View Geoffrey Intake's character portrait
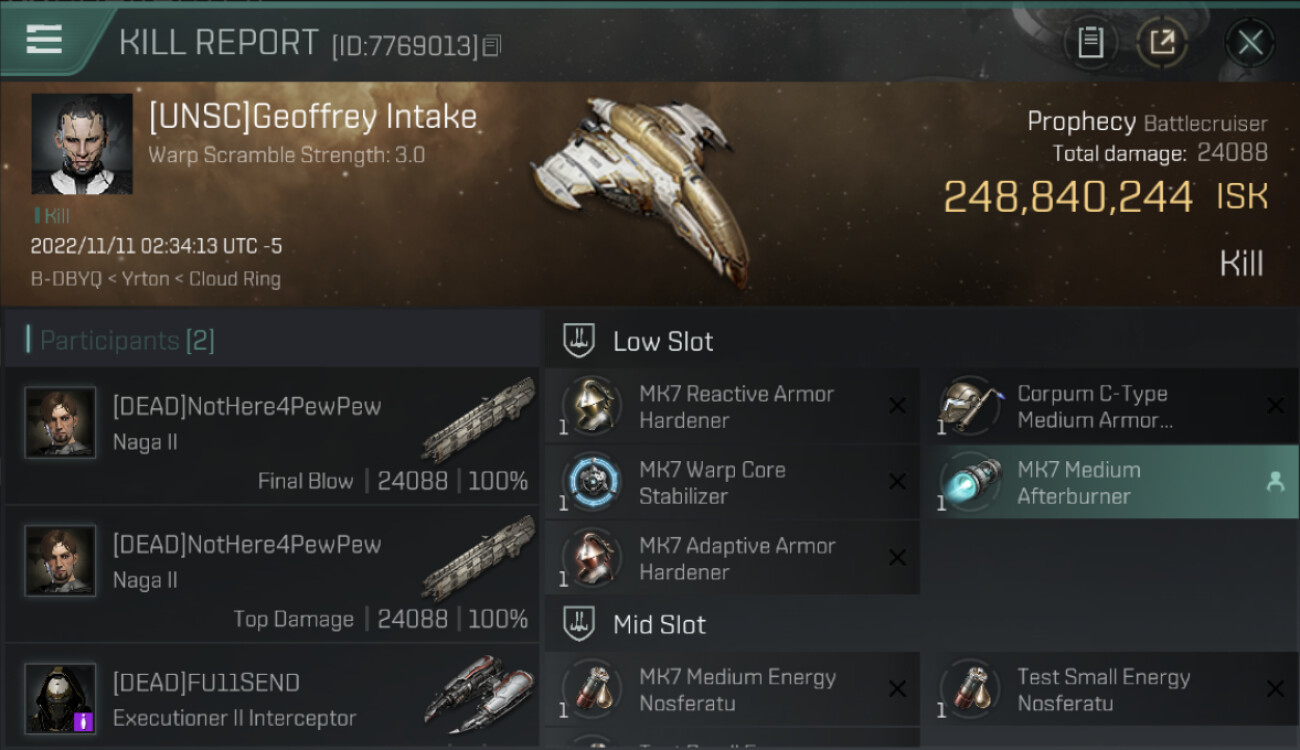The width and height of the screenshot is (1300, 750). 82,144
